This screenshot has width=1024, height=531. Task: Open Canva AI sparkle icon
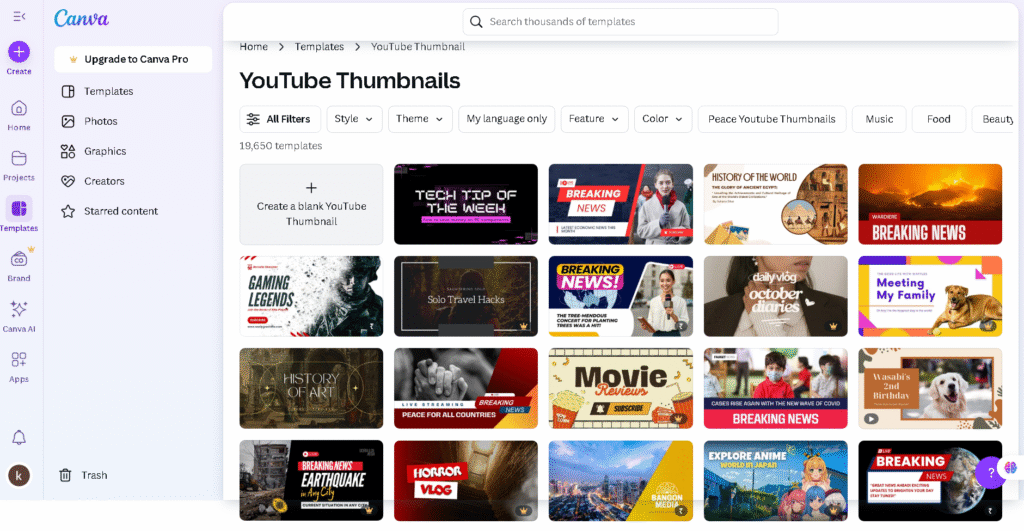tap(19, 309)
